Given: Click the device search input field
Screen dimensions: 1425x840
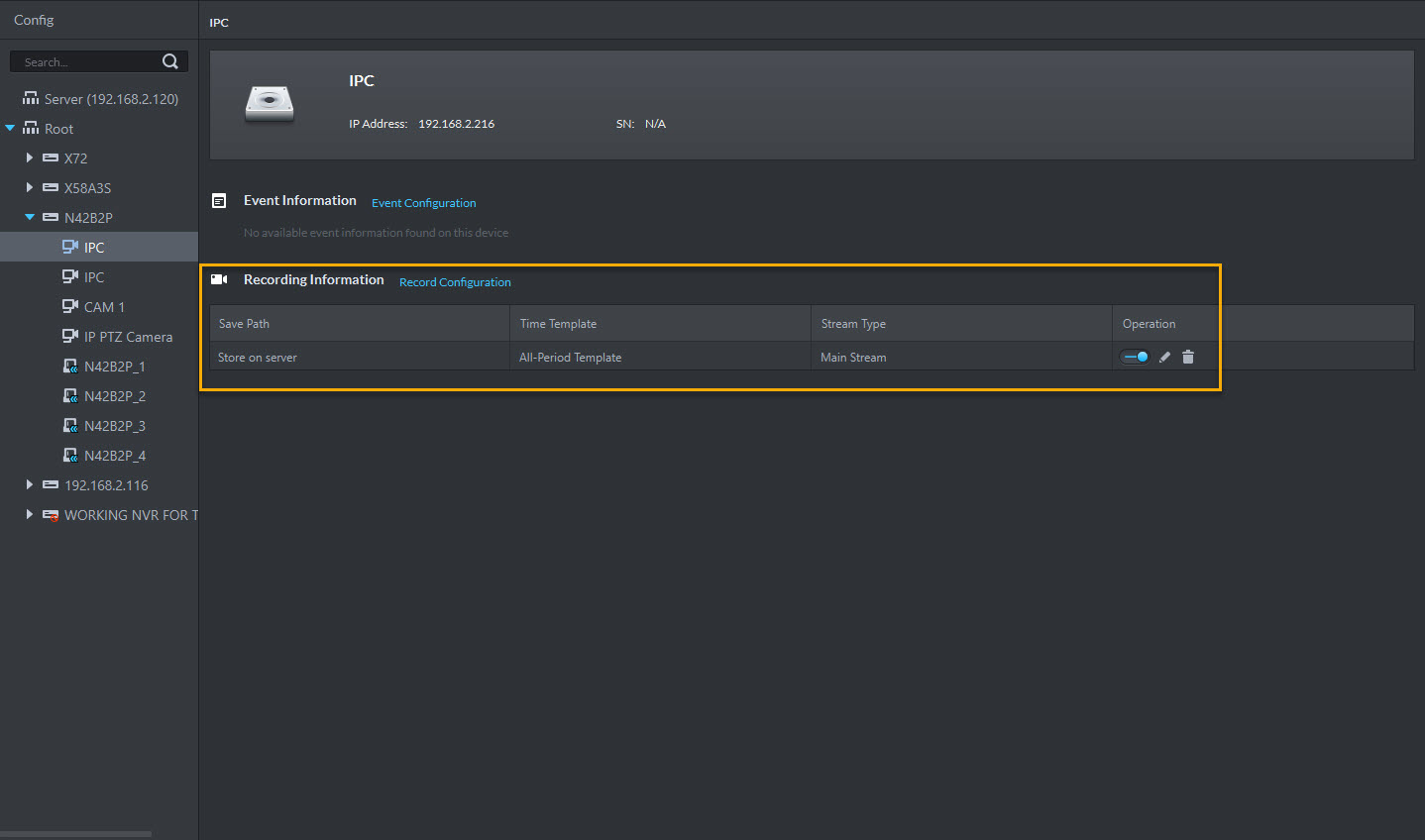Looking at the screenshot, I should (89, 62).
